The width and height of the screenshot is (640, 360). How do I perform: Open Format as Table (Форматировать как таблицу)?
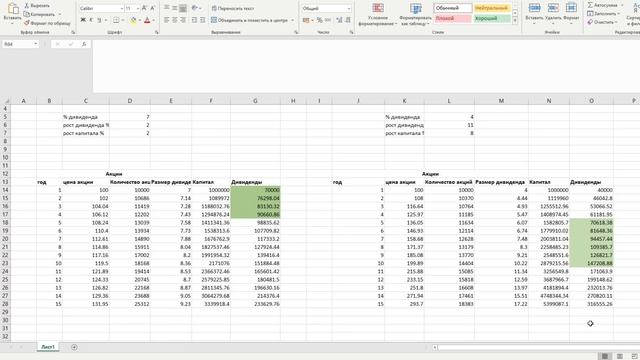416,15
